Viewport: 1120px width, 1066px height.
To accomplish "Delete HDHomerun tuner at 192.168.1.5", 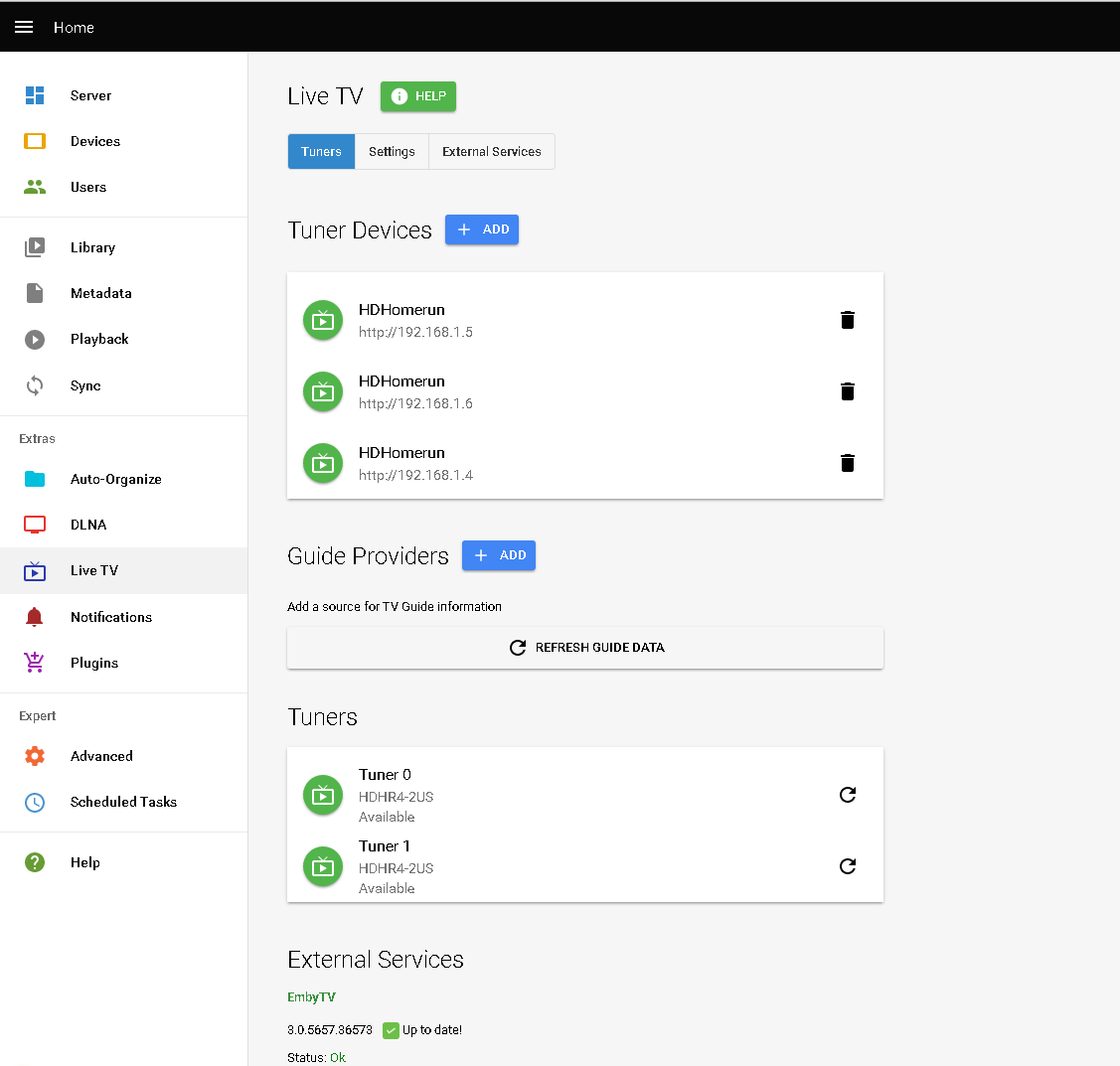I will click(848, 320).
